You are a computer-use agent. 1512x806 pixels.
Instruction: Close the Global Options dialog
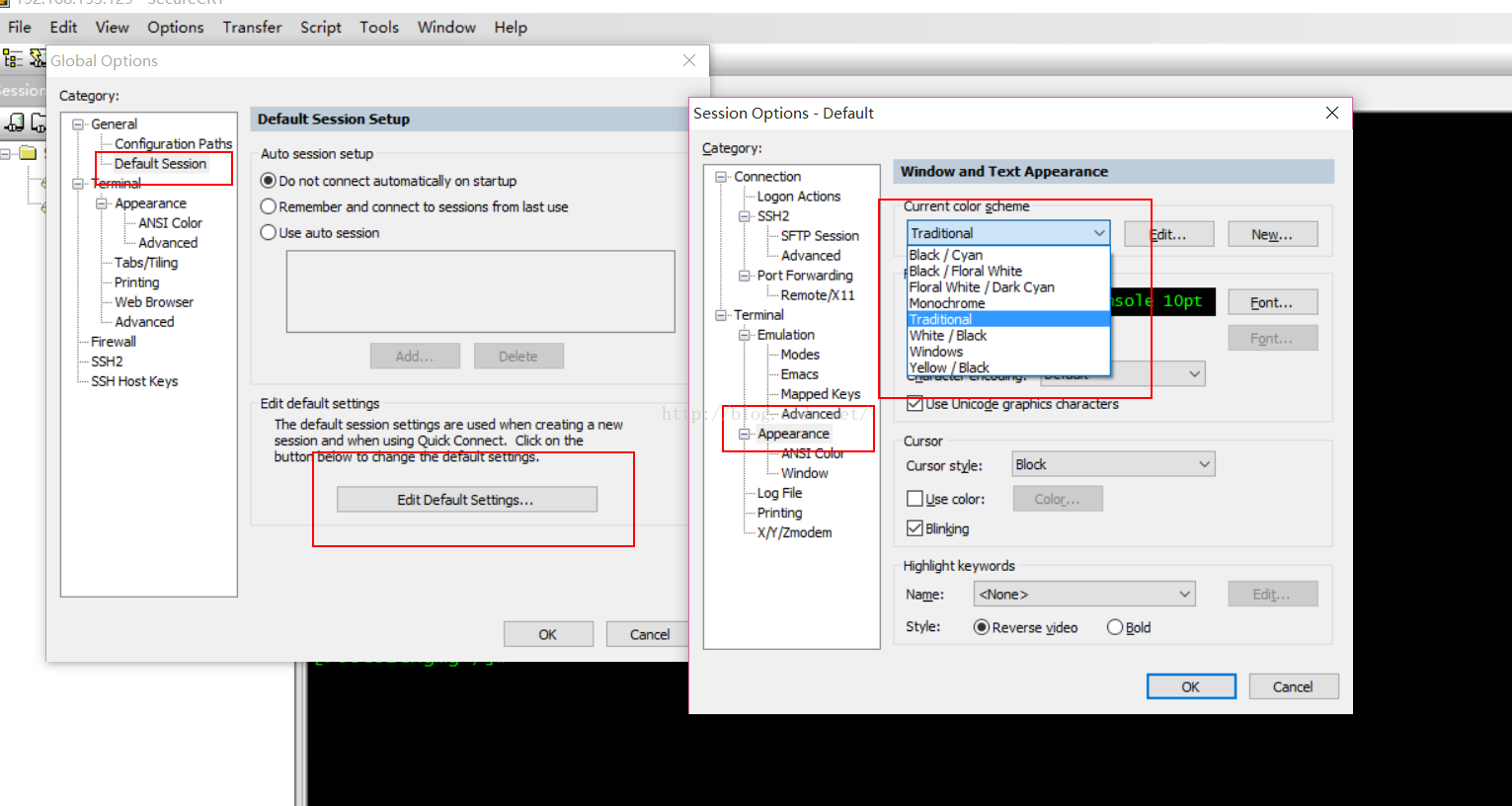point(689,60)
